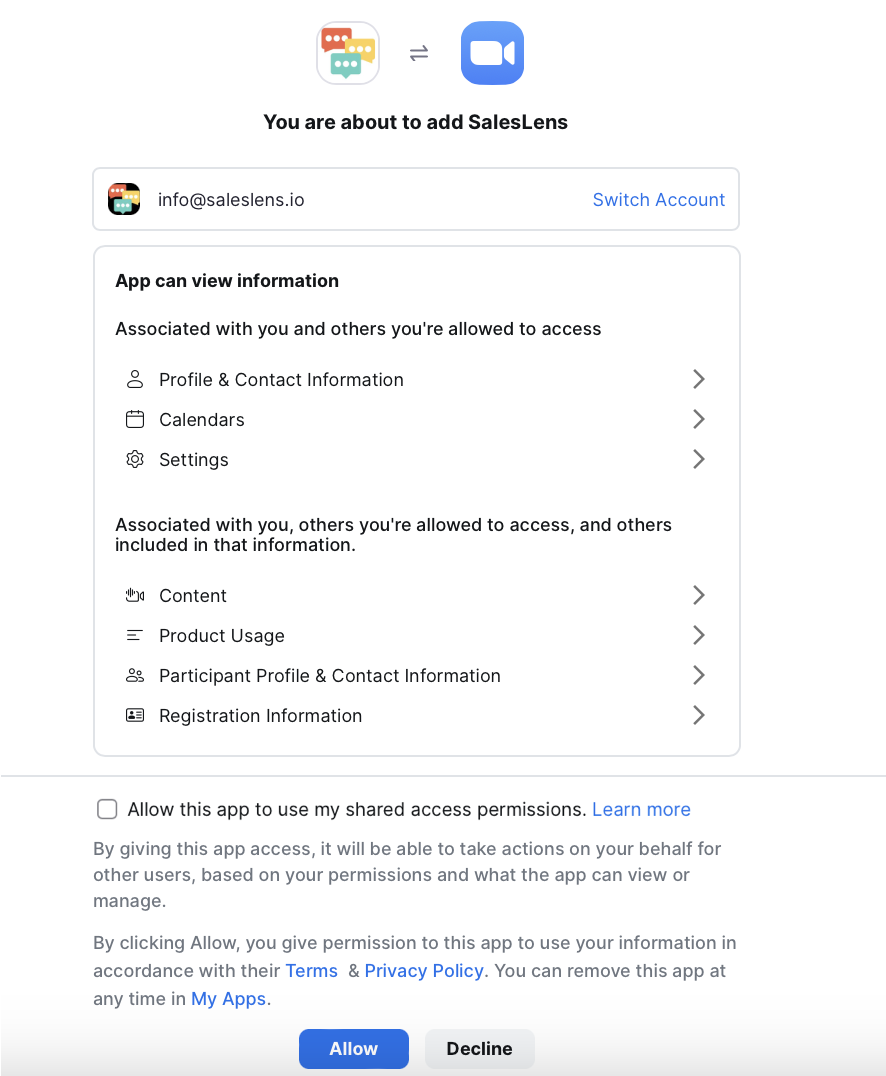
Task: Open the Learn more link
Action: [641, 810]
